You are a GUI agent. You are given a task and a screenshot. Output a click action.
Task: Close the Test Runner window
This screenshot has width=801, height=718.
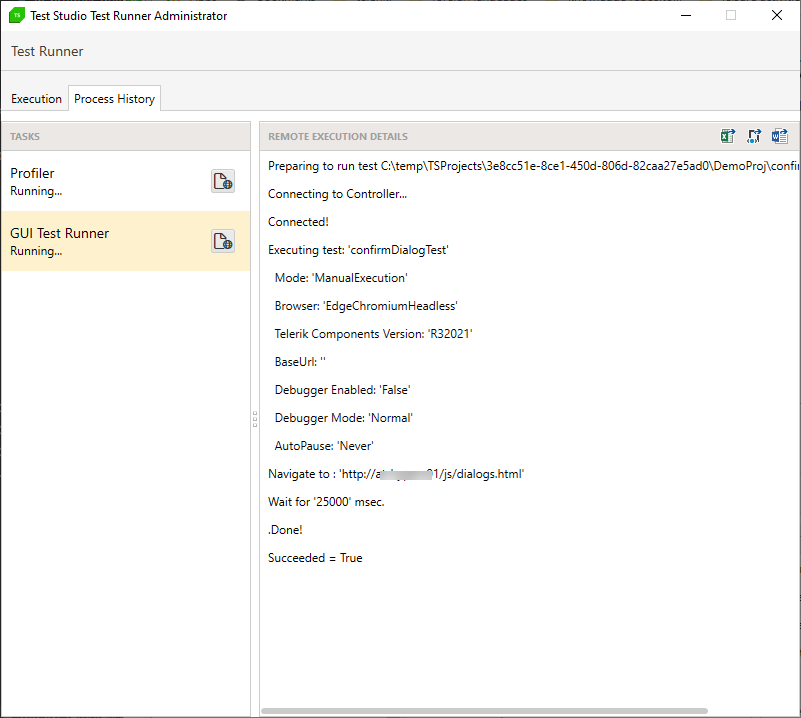(776, 15)
